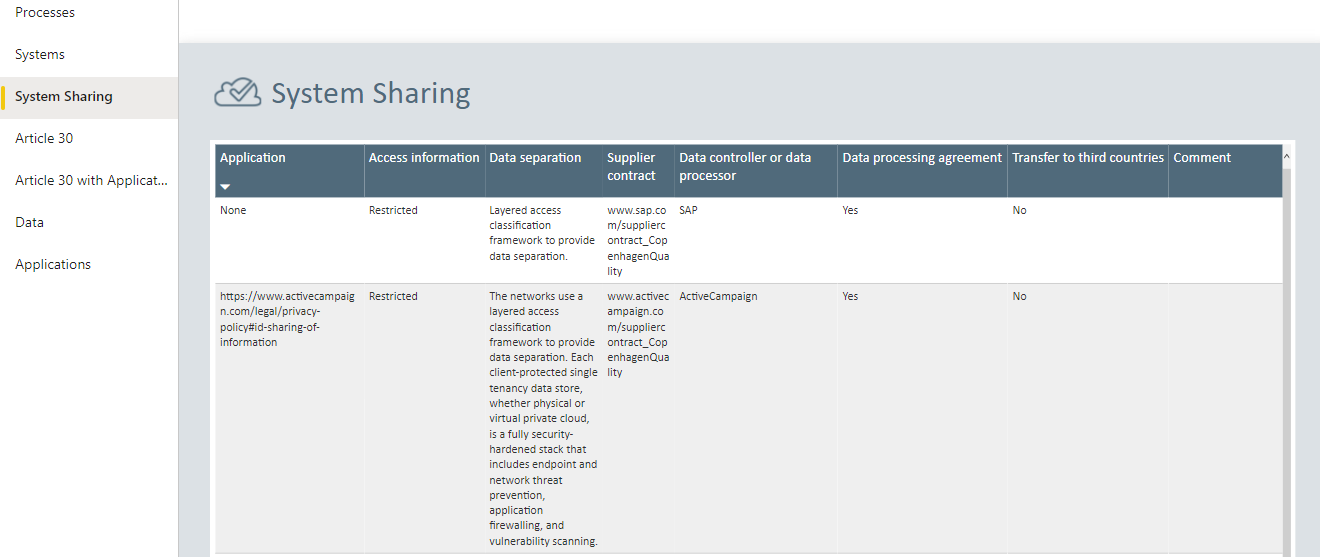
Task: Sort by the Access information column header
Action: pyautogui.click(x=424, y=158)
